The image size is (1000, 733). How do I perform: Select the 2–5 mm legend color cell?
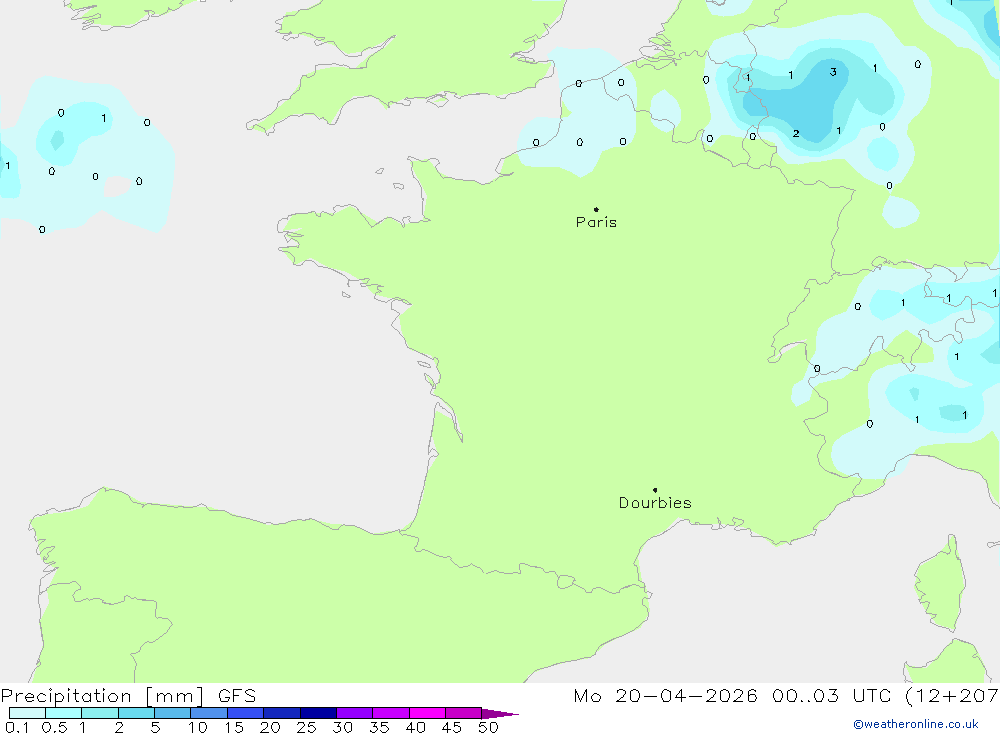136,713
